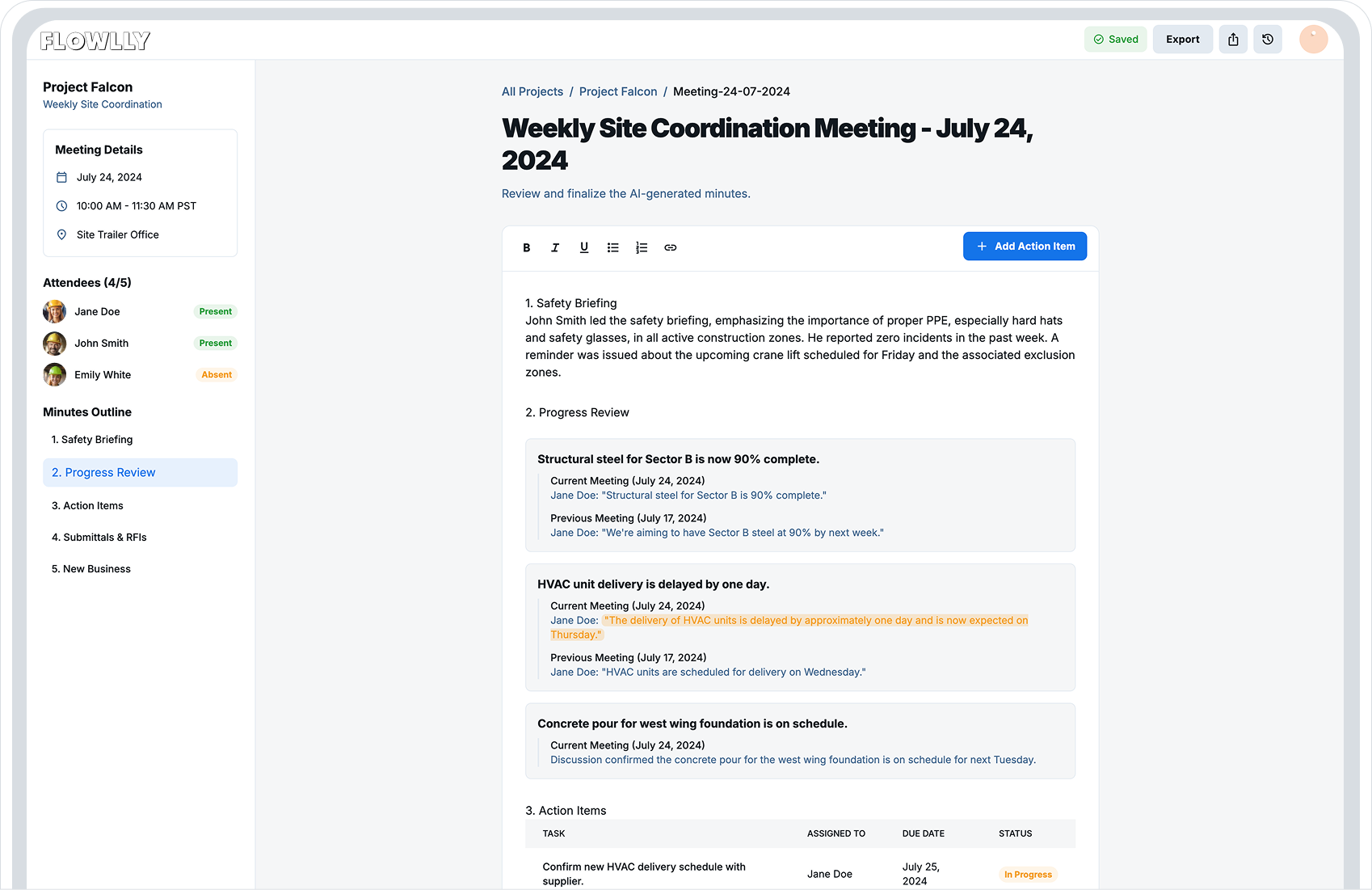Navigate to Submittals & RFIs section
Screen dimensions: 1372x890
[99, 538]
